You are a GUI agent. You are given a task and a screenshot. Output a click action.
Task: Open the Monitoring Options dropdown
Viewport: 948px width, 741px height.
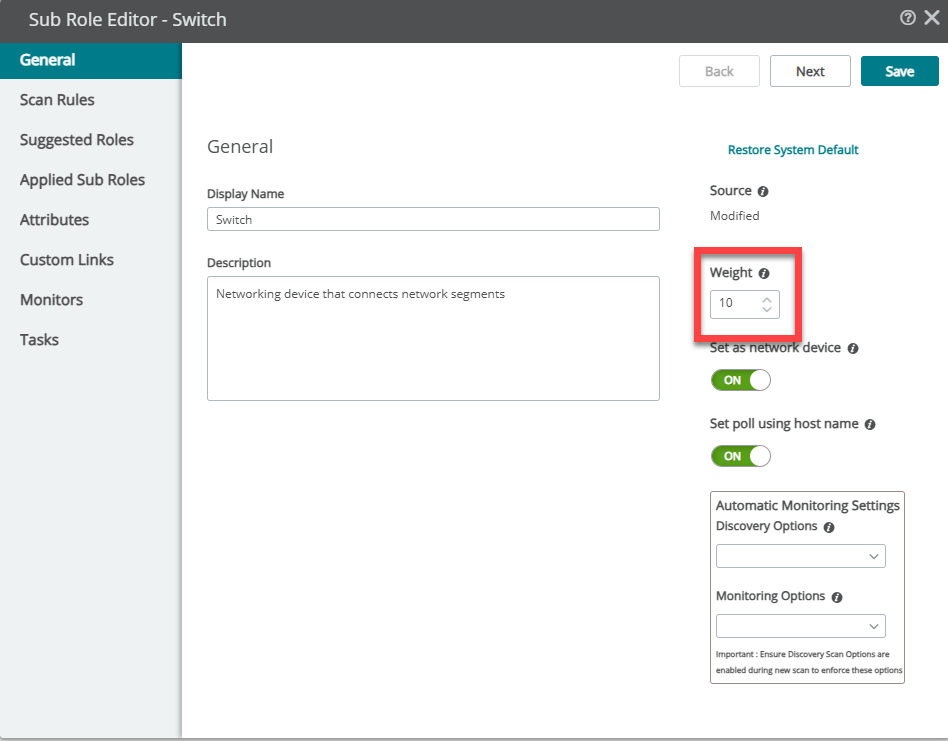pyautogui.click(x=800, y=626)
